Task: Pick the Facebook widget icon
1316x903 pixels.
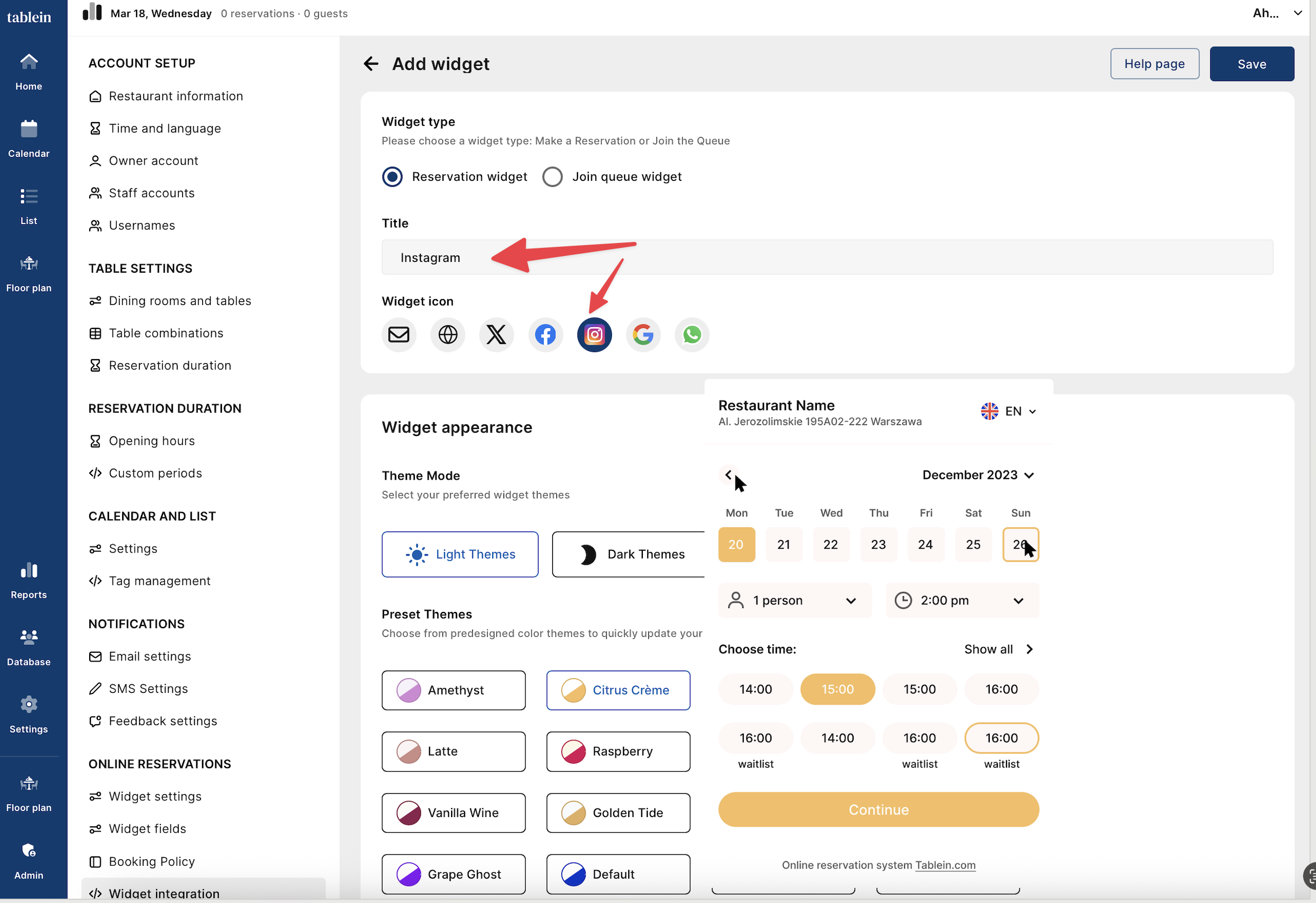Action: pos(545,335)
